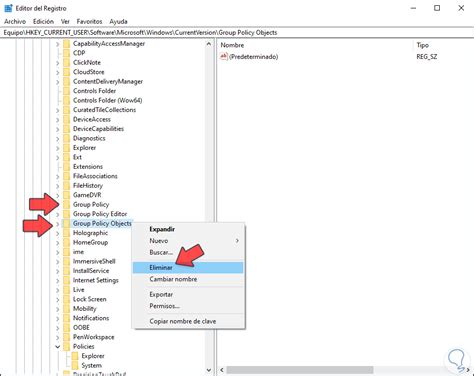Click the (Predeterminado) string value icon
This screenshot has height=376, width=474.
pyautogui.click(x=224, y=57)
